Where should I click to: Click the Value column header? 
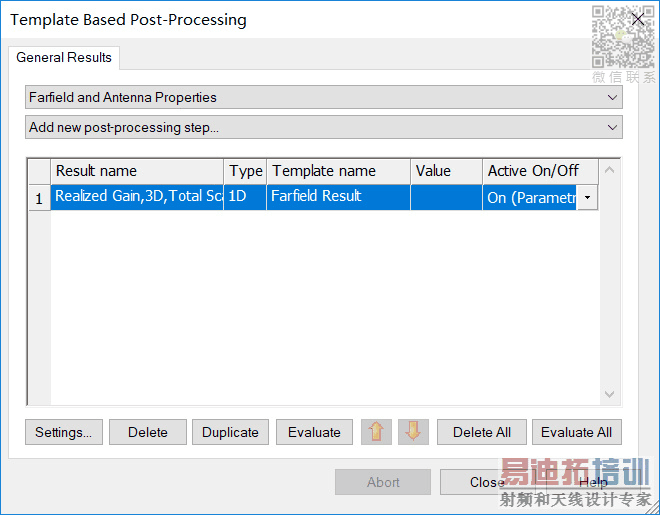[x=446, y=171]
